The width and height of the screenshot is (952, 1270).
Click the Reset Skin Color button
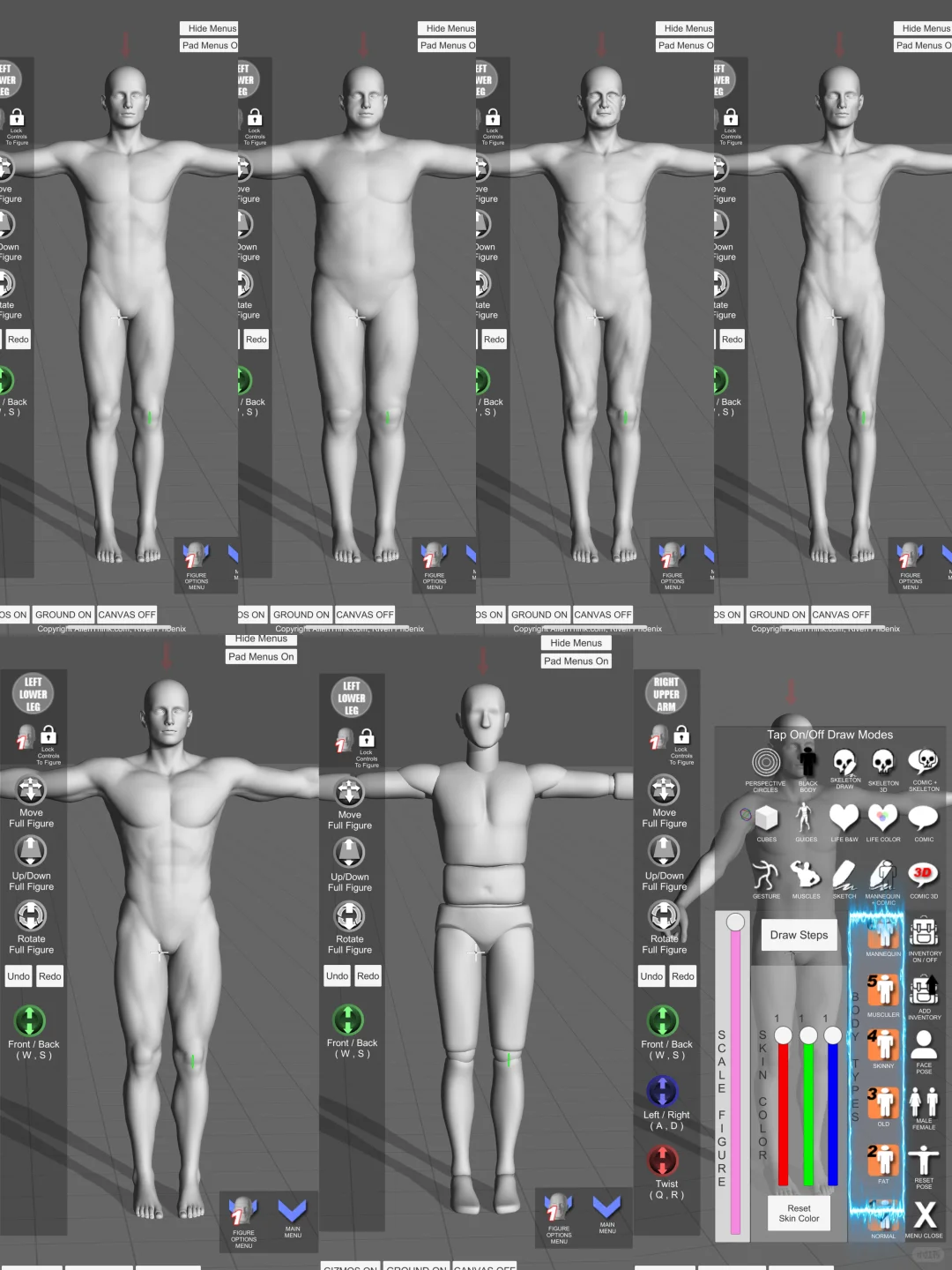click(x=799, y=1214)
